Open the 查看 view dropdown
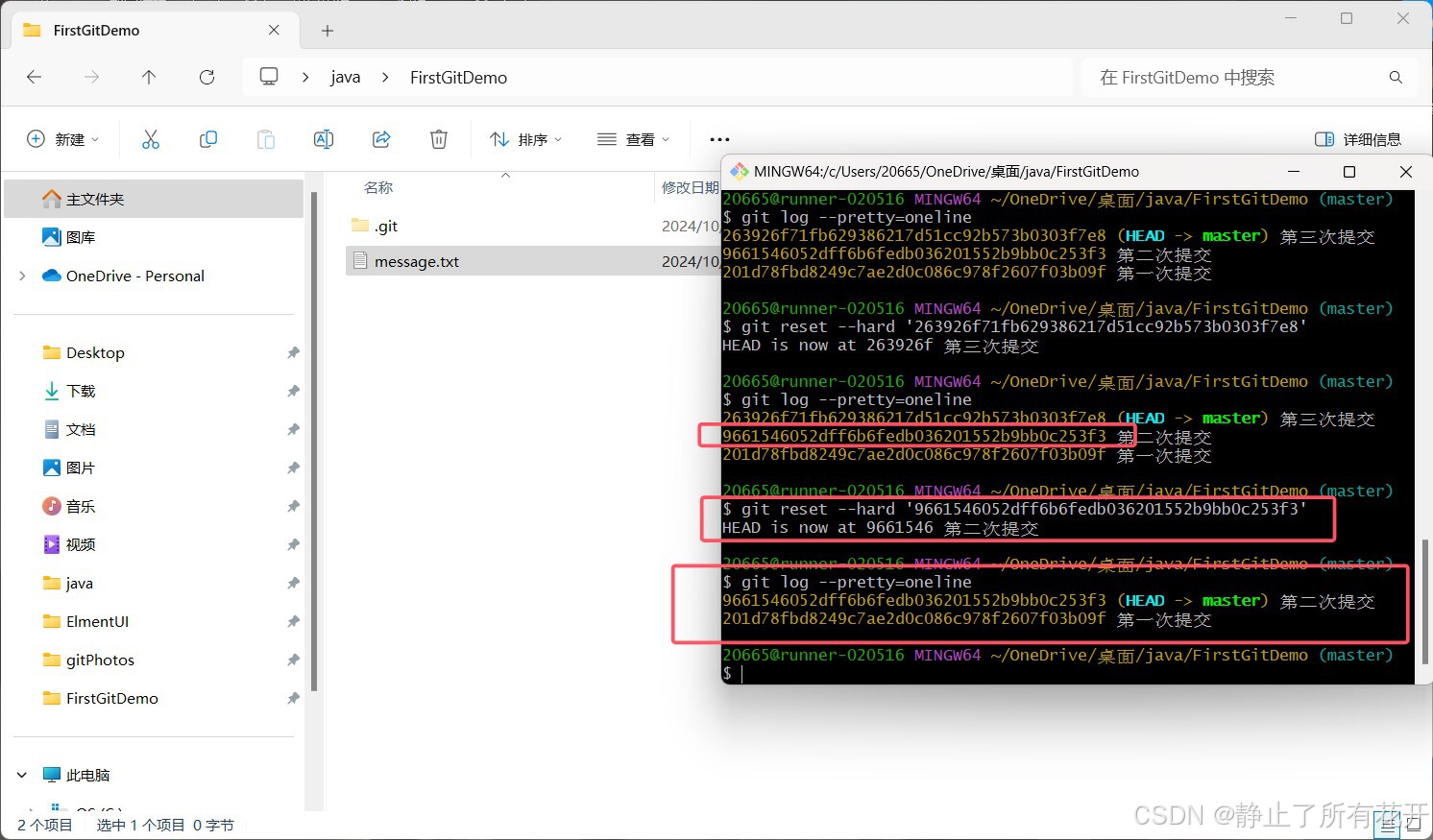Viewport: 1433px width, 840px height. pos(633,139)
